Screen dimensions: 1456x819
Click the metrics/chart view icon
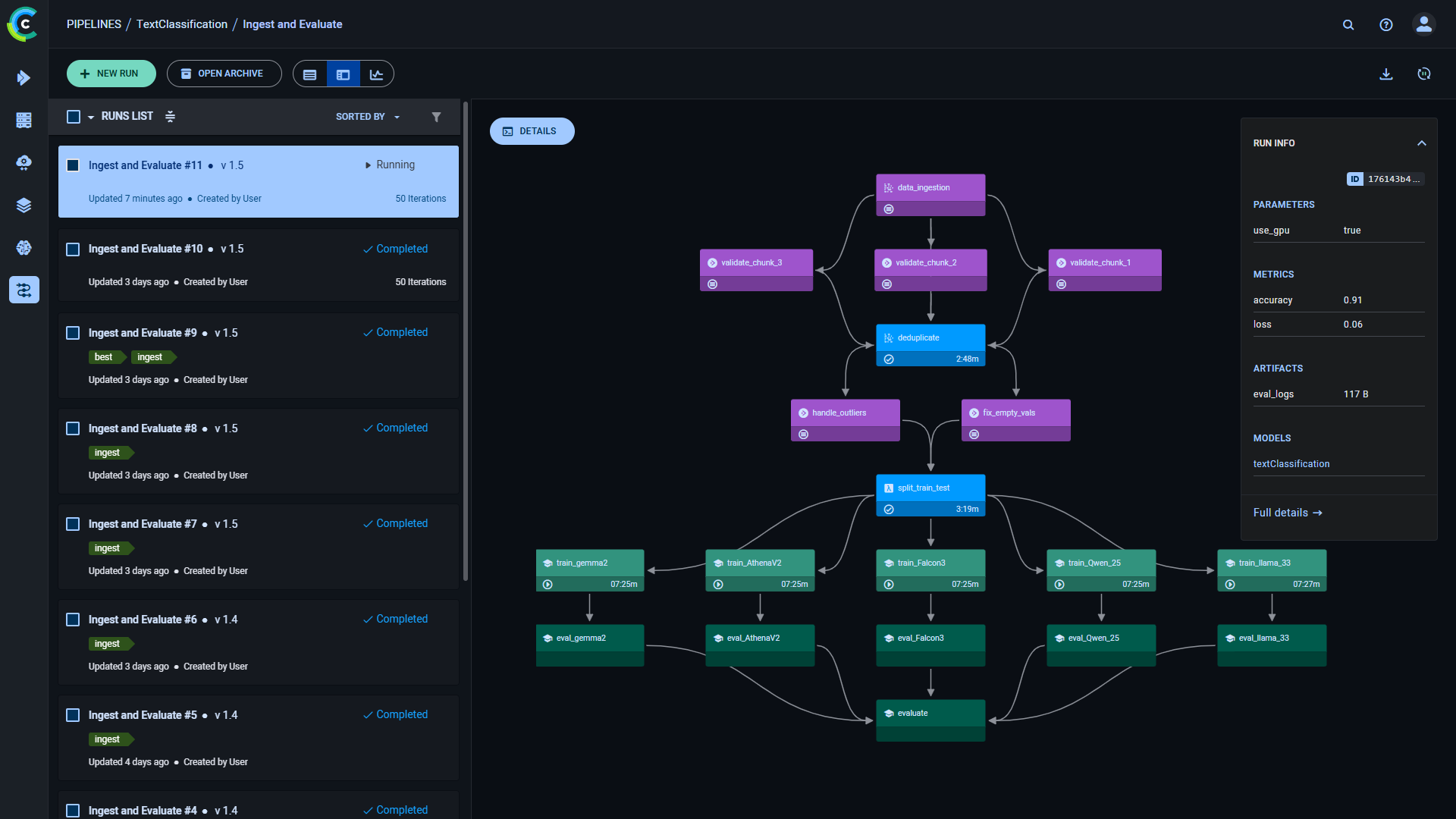click(376, 74)
